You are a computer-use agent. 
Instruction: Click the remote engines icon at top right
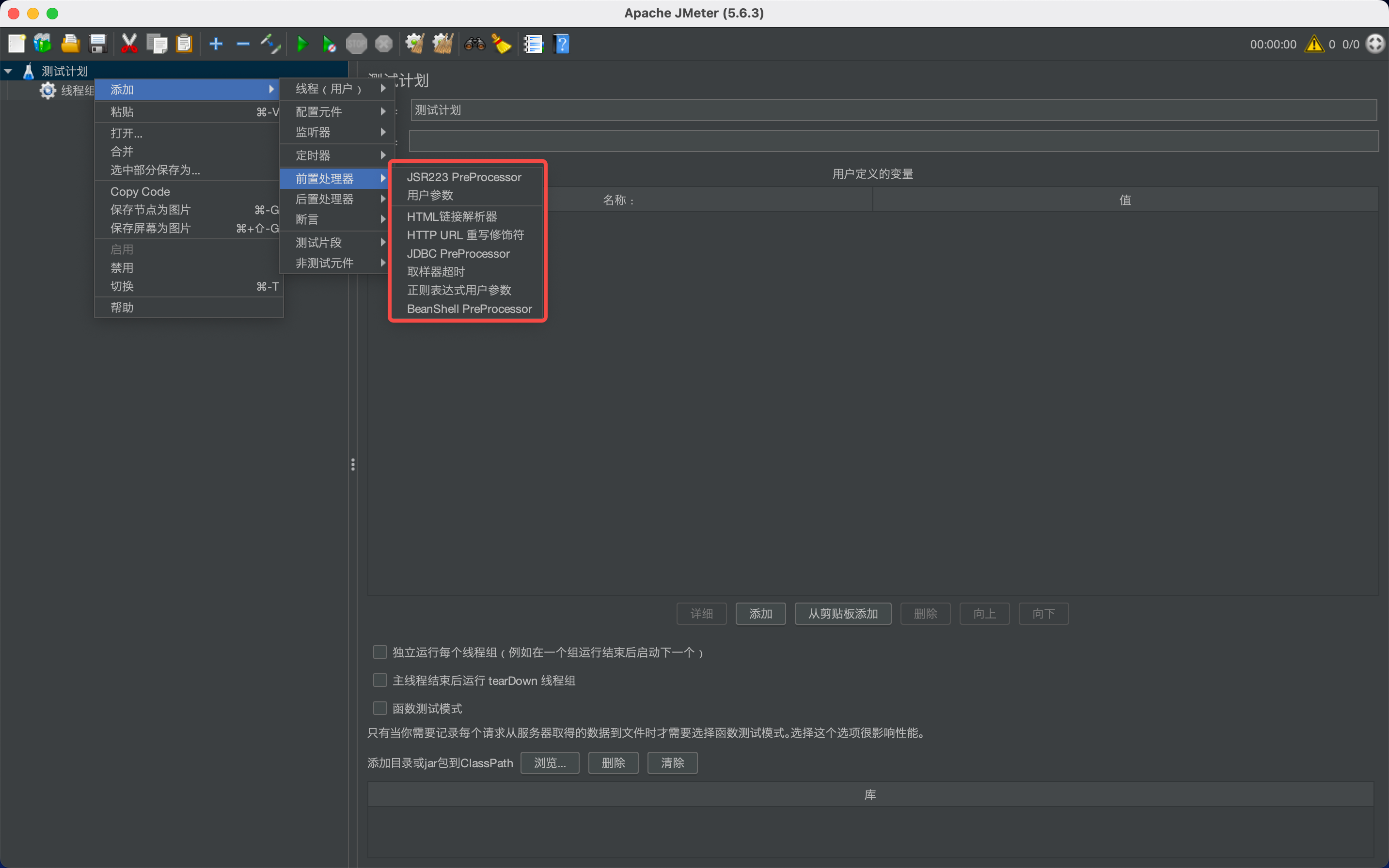point(1375,44)
